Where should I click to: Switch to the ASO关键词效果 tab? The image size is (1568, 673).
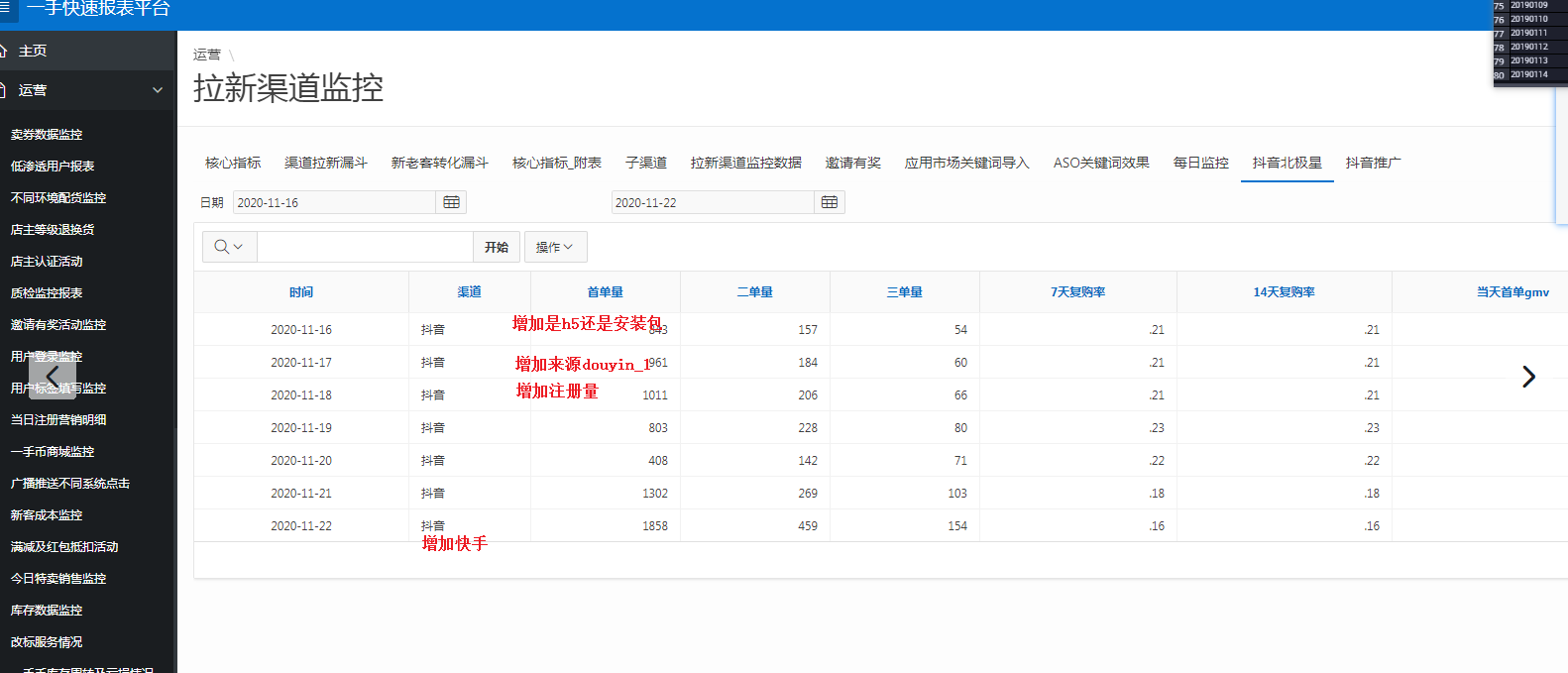pyautogui.click(x=1101, y=163)
